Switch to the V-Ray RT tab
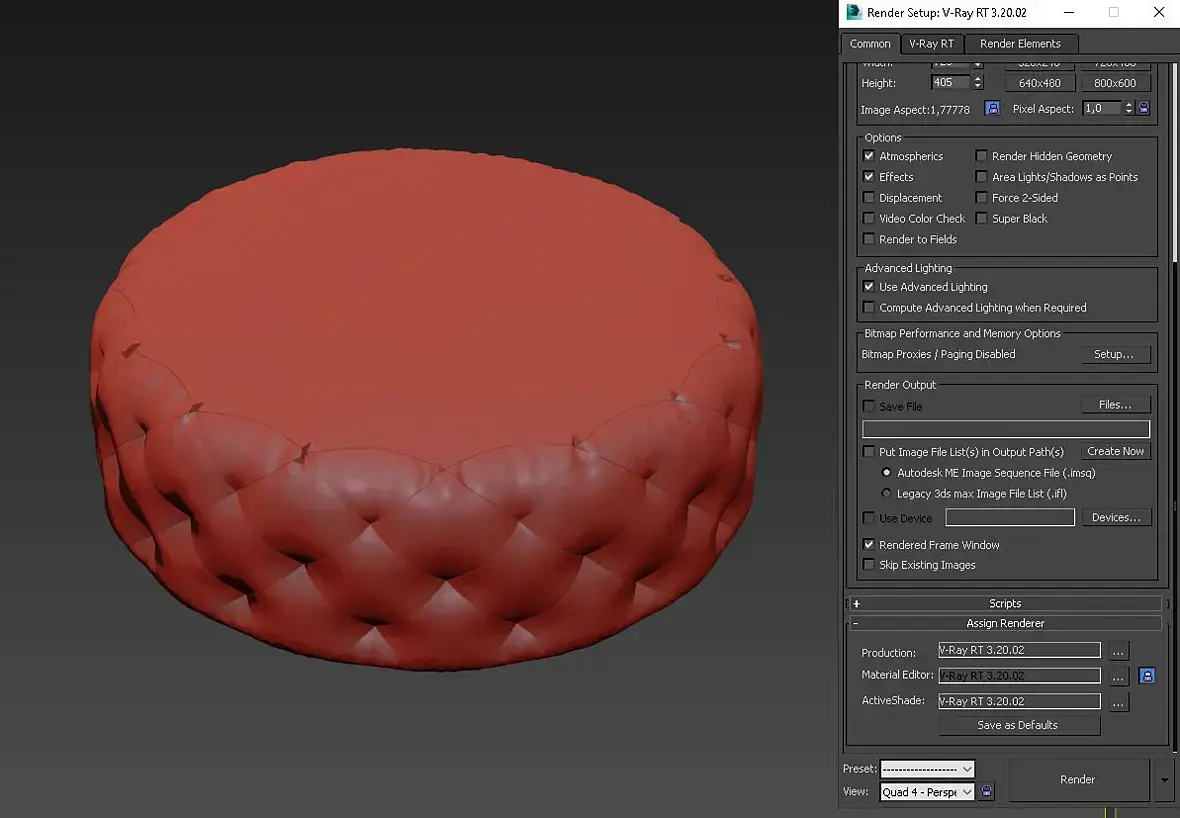The width and height of the screenshot is (1180, 818). point(931,44)
